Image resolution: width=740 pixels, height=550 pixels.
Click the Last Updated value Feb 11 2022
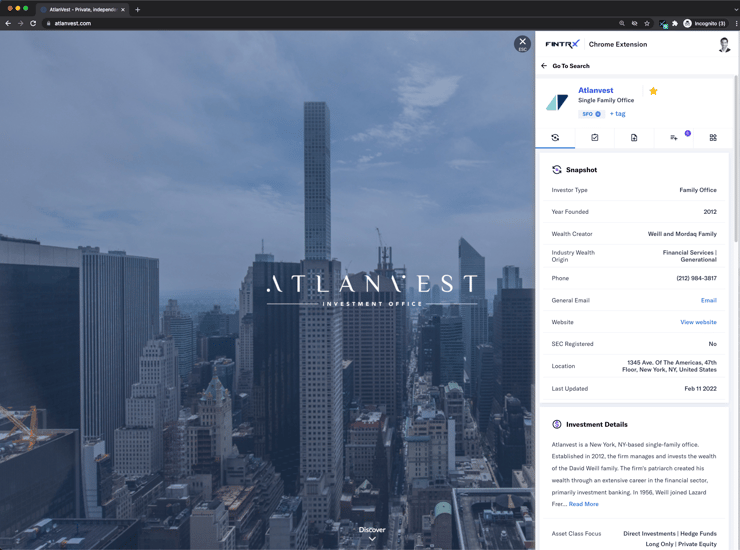(x=700, y=389)
